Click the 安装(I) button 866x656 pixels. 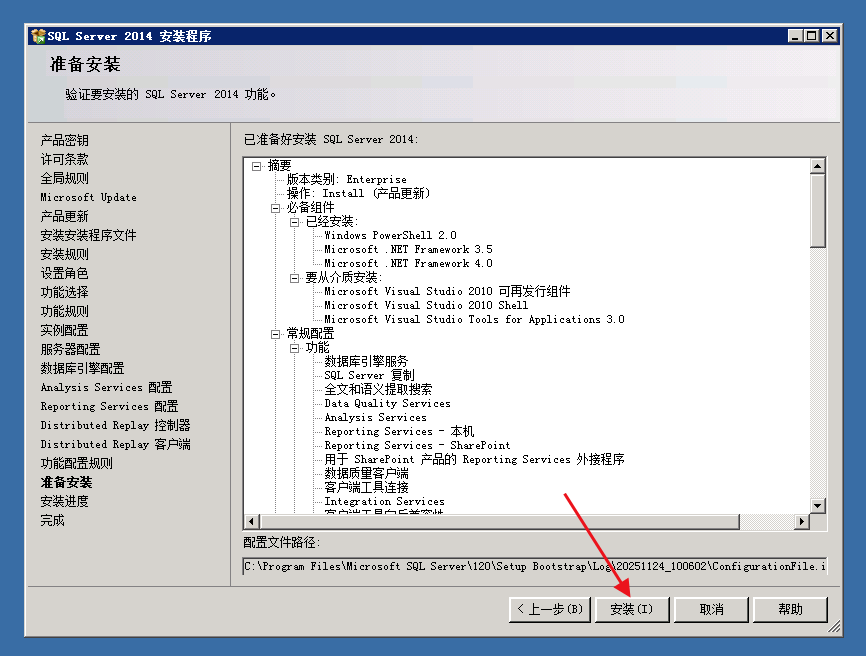point(632,609)
